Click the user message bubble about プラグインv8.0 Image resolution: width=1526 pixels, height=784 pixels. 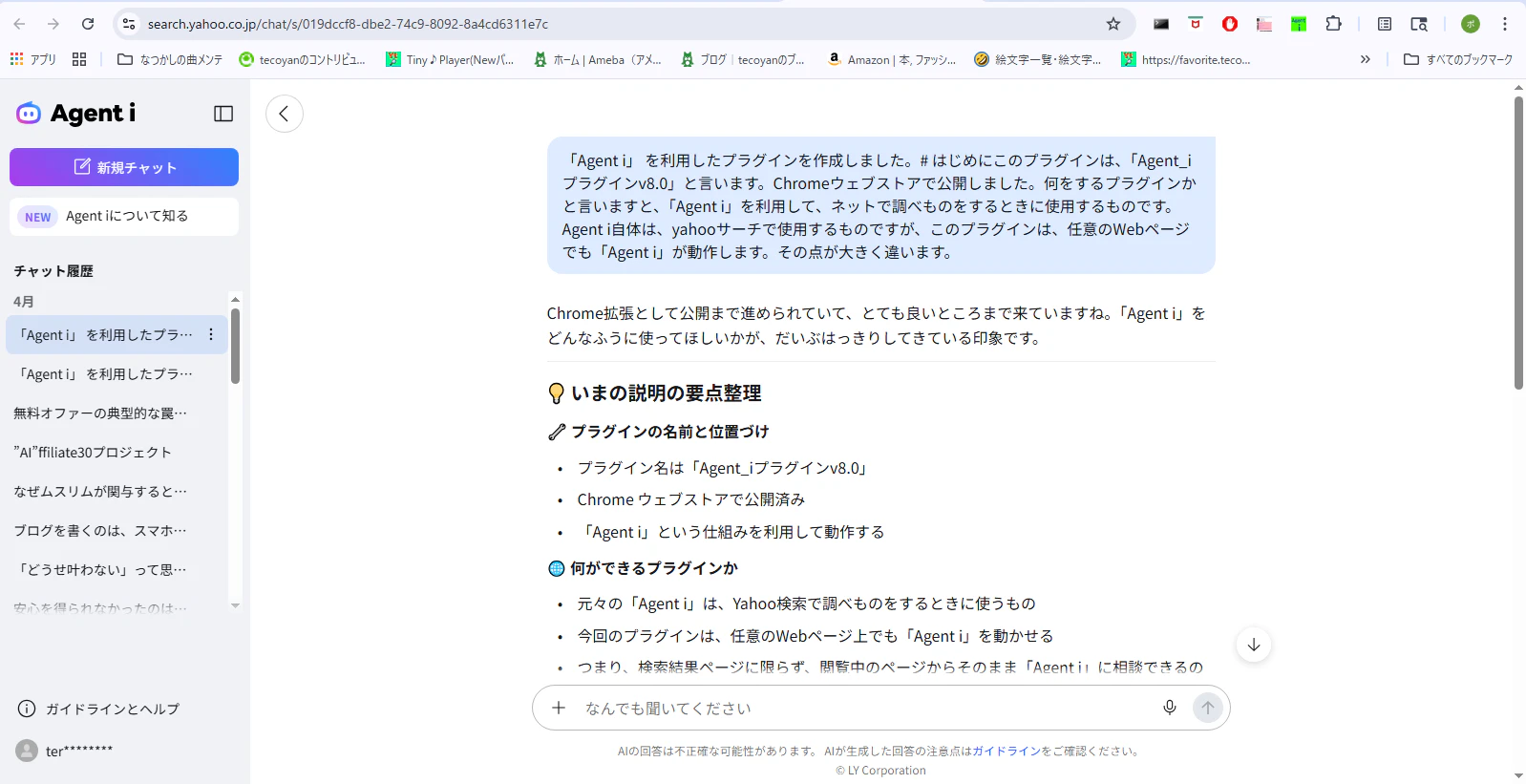(880, 206)
